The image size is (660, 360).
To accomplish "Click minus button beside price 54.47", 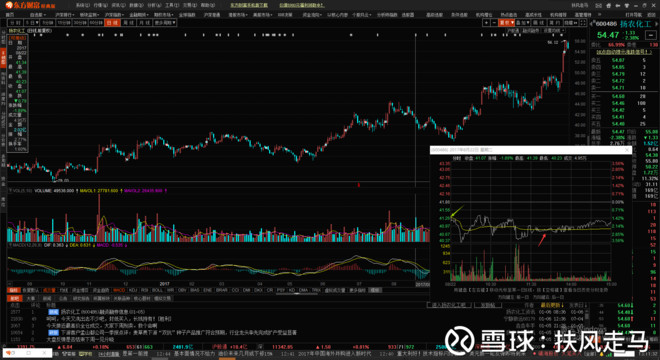I will [652, 35].
